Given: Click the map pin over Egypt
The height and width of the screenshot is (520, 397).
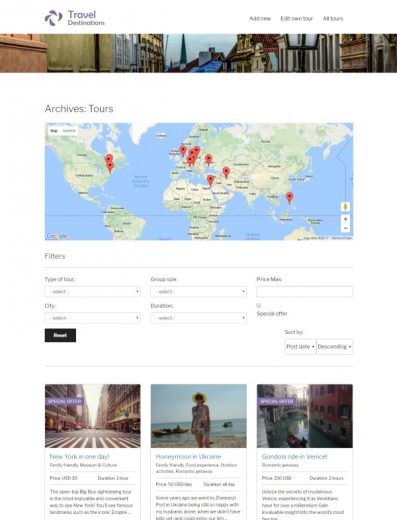Looking at the screenshot, I should 210,180.
